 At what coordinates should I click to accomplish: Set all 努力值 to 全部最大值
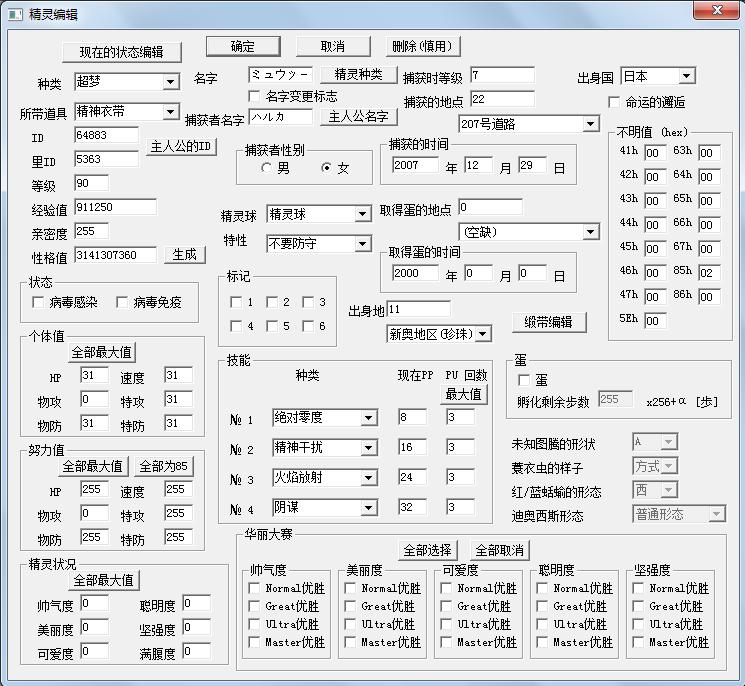click(x=93, y=467)
